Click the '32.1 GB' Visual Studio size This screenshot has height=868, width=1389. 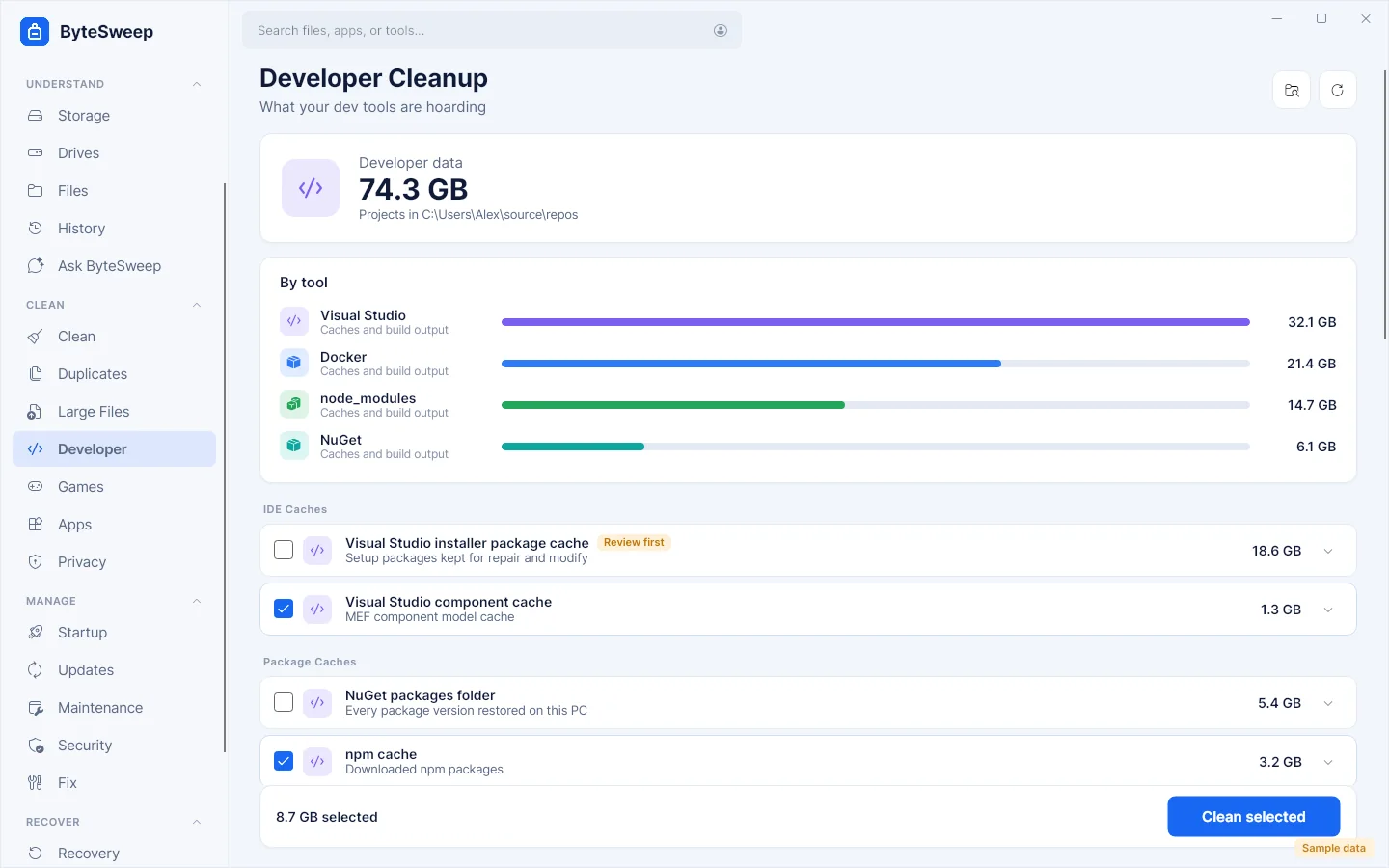tap(1312, 322)
